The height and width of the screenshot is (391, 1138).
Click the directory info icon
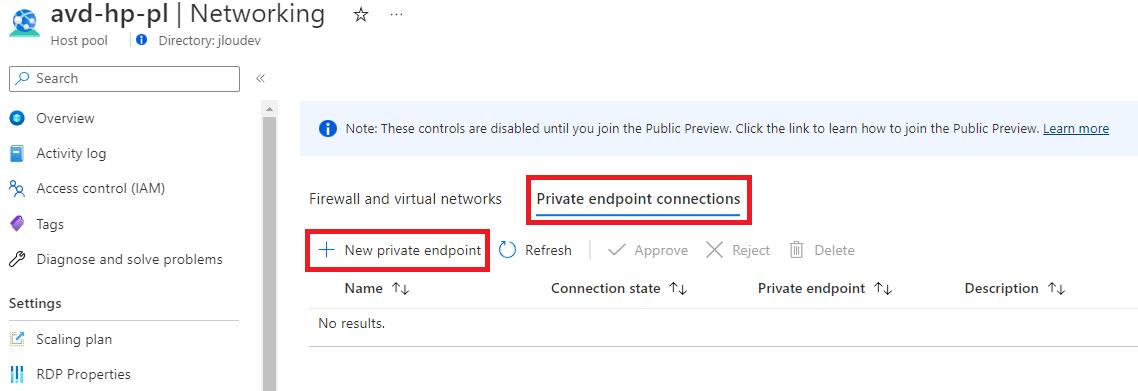[x=142, y=40]
